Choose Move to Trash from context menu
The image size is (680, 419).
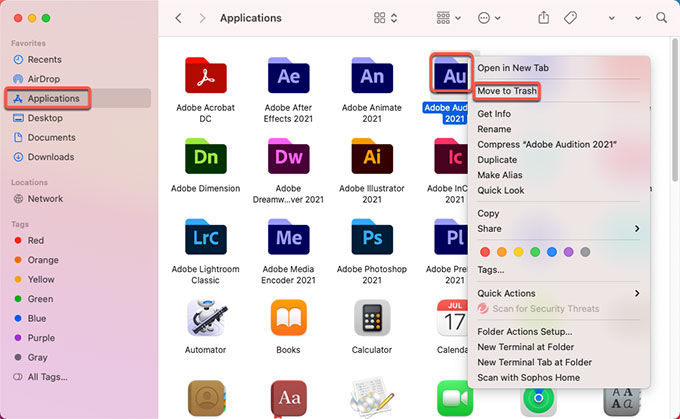click(507, 91)
